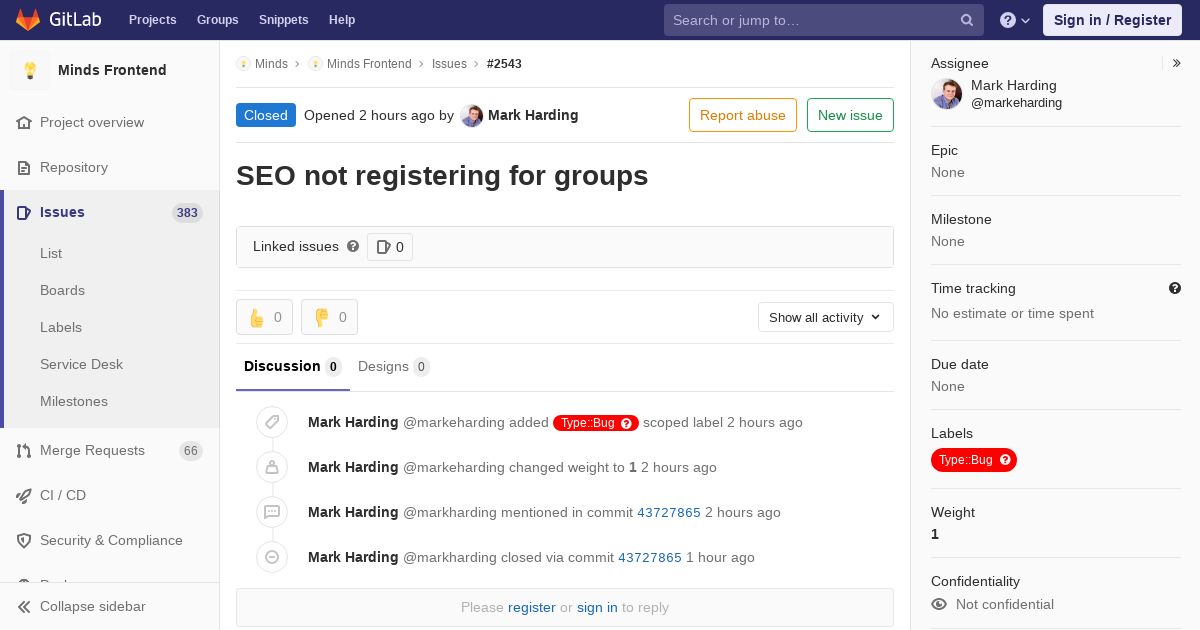The width and height of the screenshot is (1200, 630).
Task: Click the register link in reply notice
Action: [x=532, y=607]
